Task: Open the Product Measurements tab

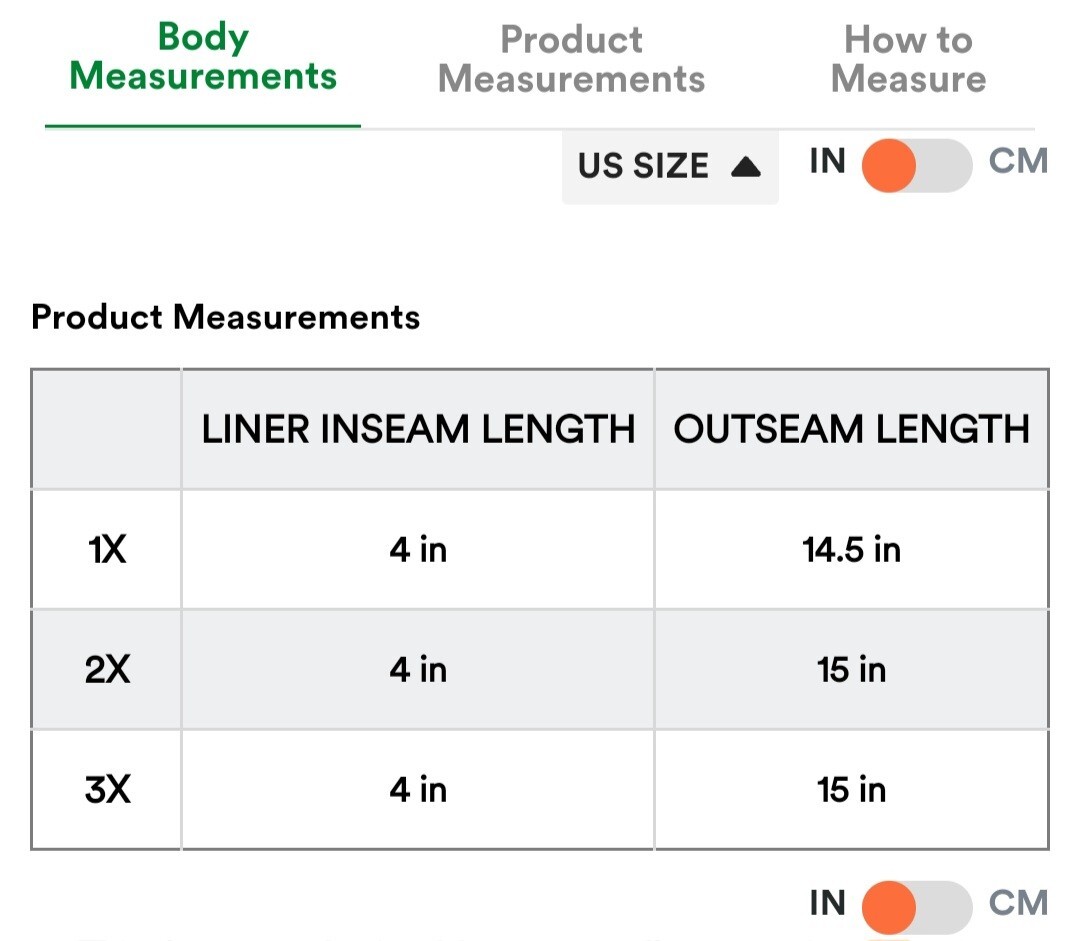Action: (x=572, y=59)
